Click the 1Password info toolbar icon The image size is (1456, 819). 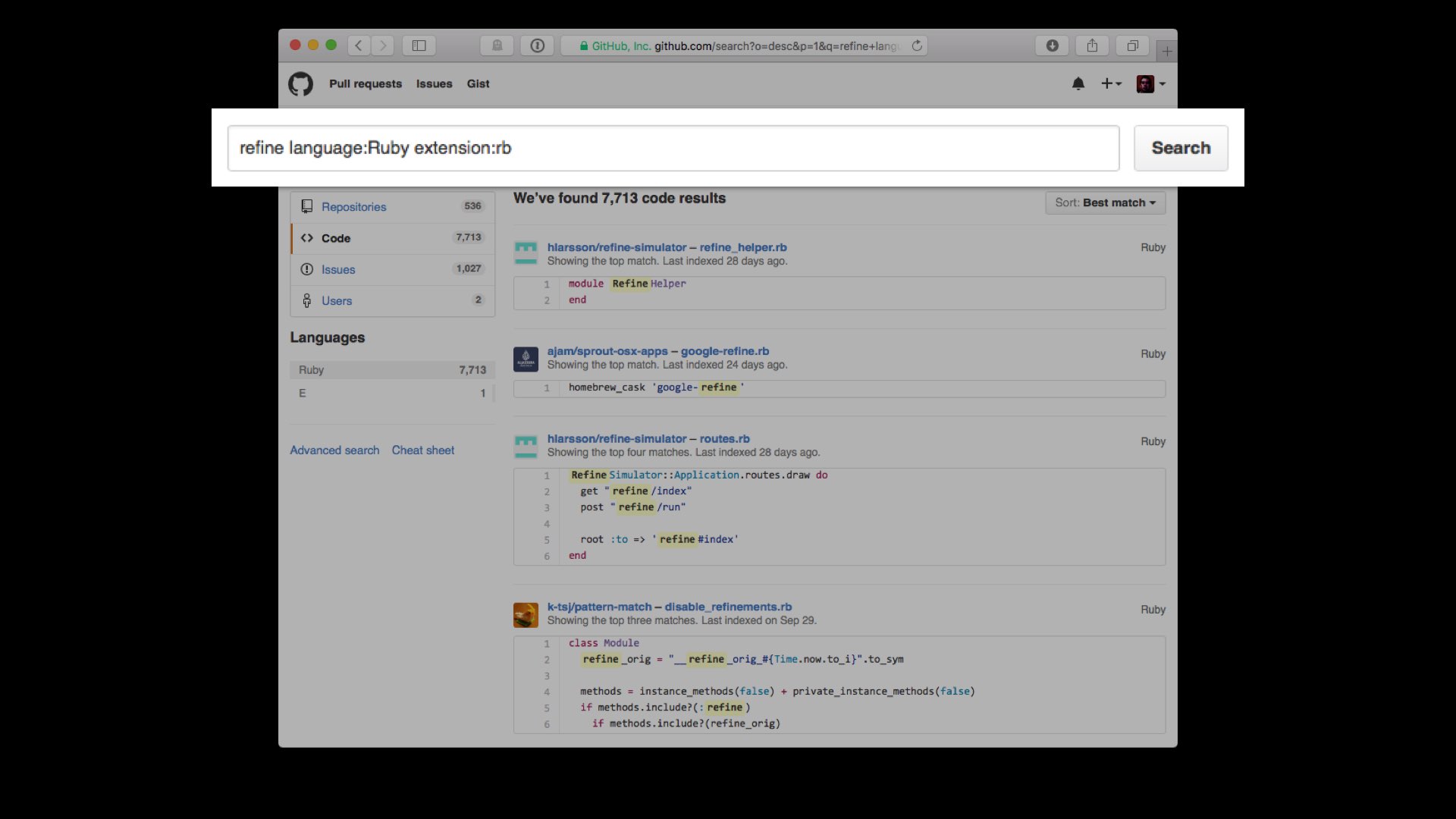point(537,45)
